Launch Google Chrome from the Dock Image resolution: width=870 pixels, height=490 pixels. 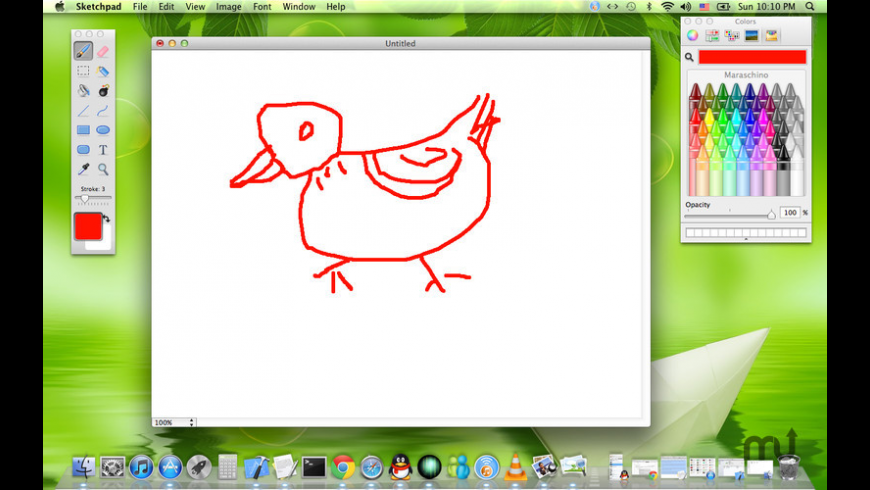coord(343,467)
